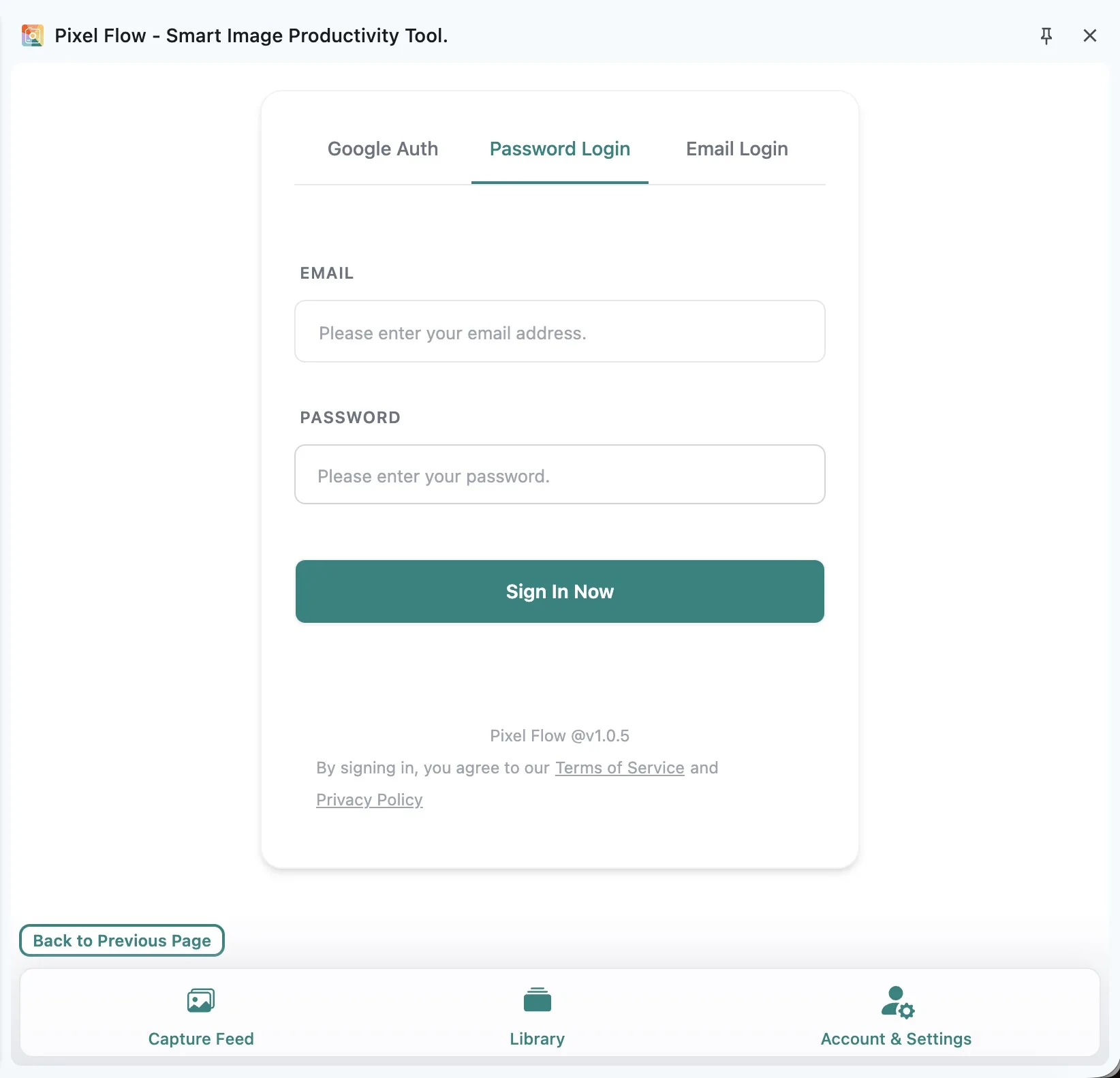This screenshot has width=1120, height=1078.
Task: Click the EMAIL field label
Action: pyautogui.click(x=327, y=273)
